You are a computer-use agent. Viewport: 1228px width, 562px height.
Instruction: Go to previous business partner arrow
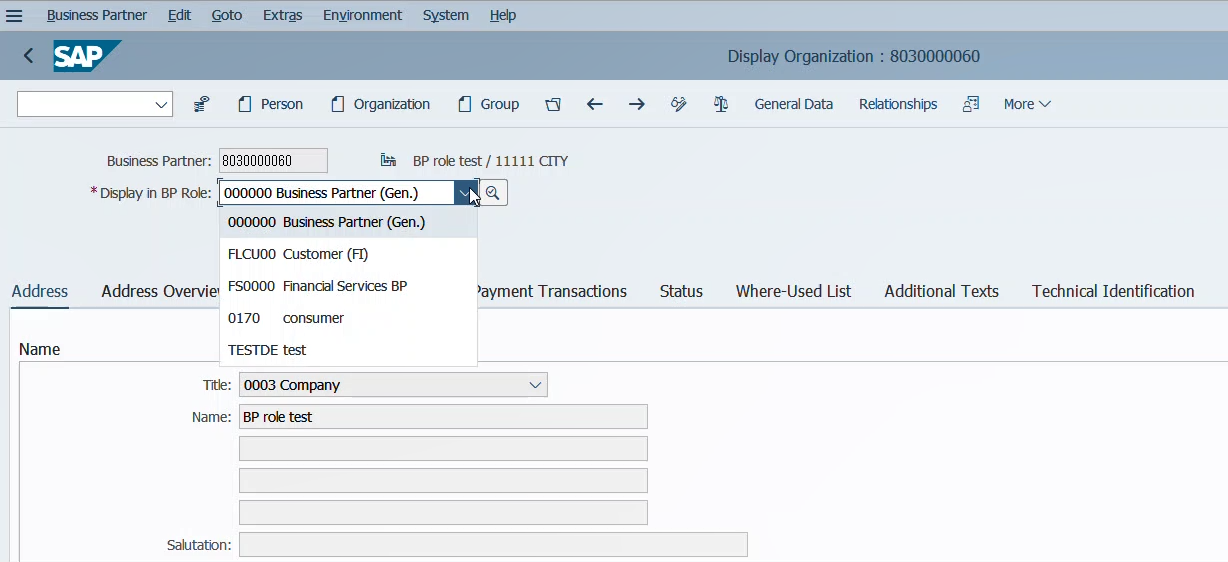click(594, 104)
